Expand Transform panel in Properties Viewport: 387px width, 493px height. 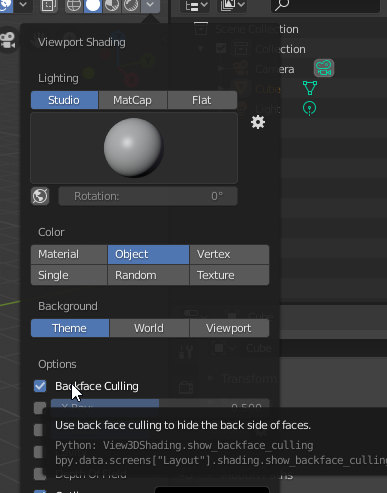(x=249, y=379)
